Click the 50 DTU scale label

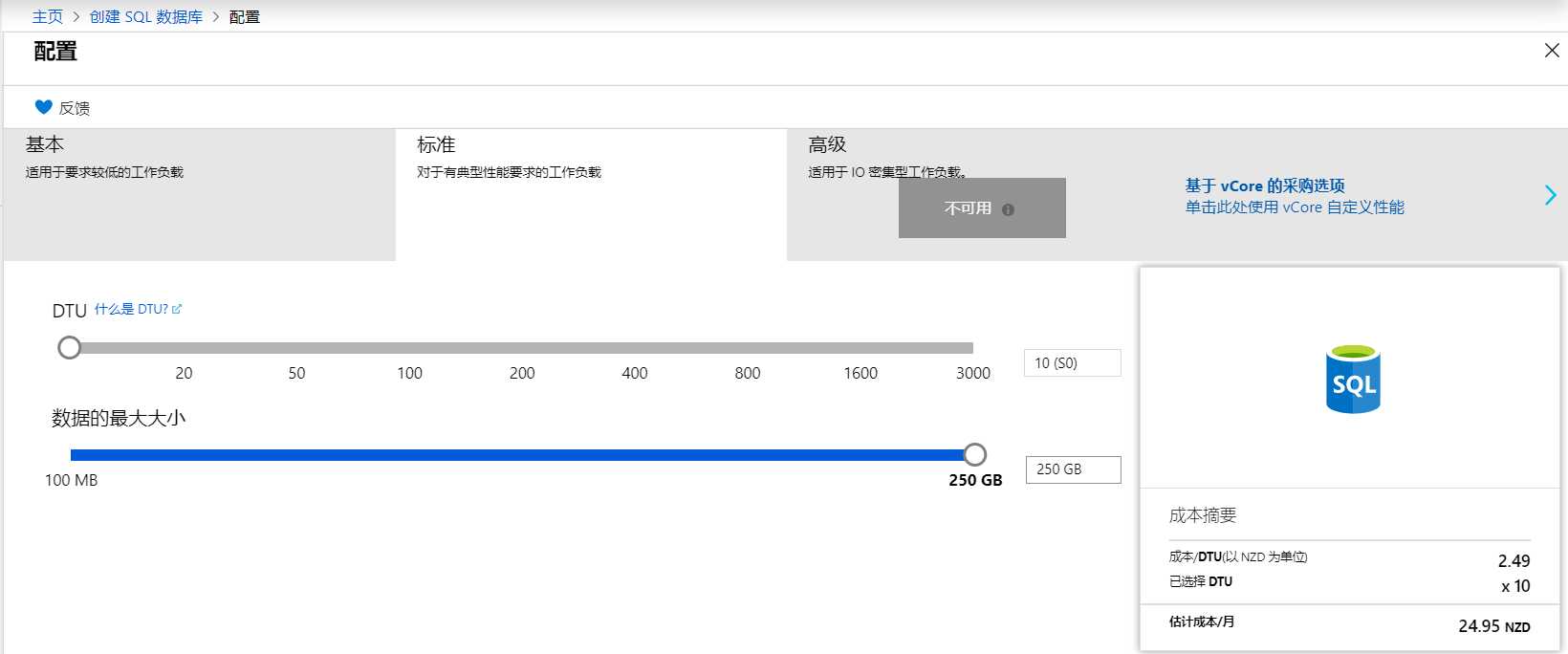point(296,373)
